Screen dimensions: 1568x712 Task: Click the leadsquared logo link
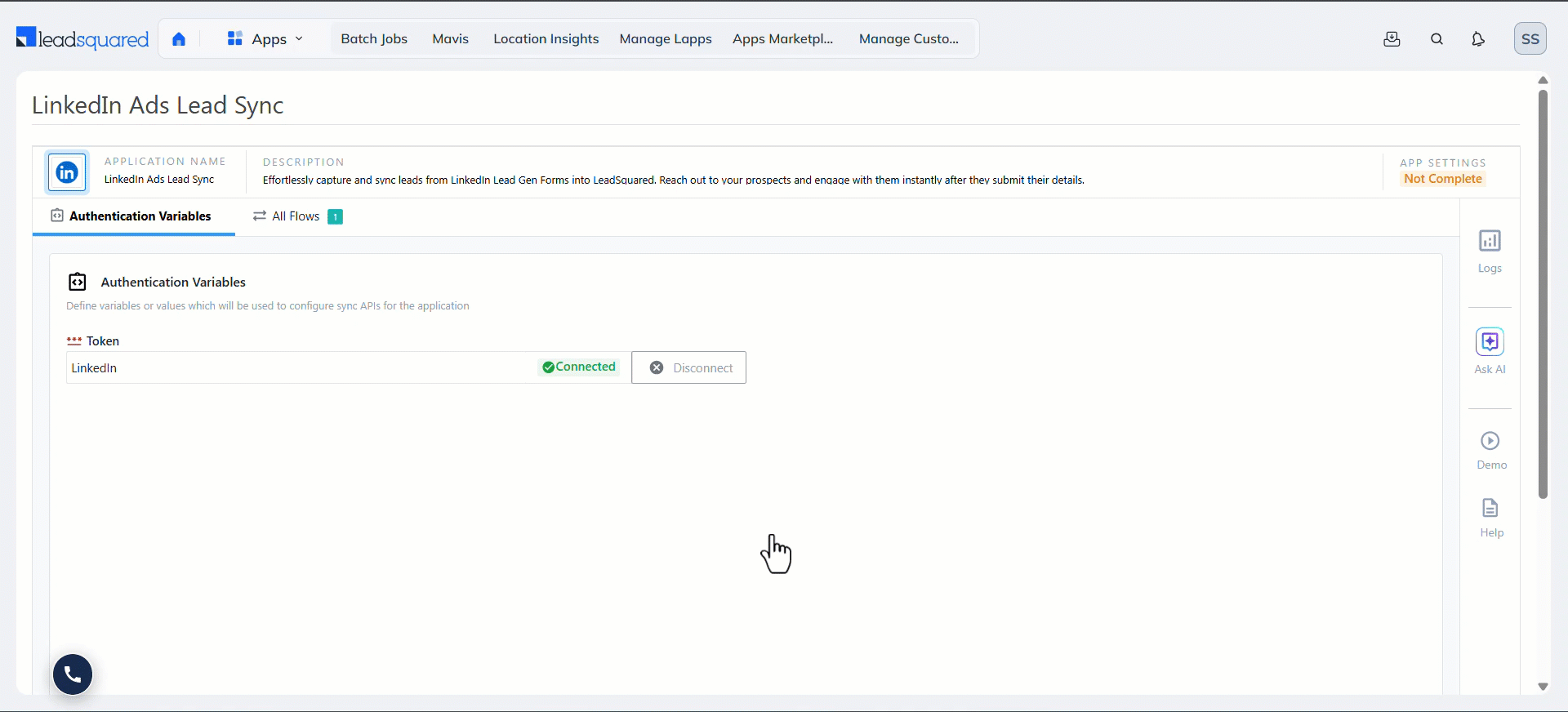[82, 38]
